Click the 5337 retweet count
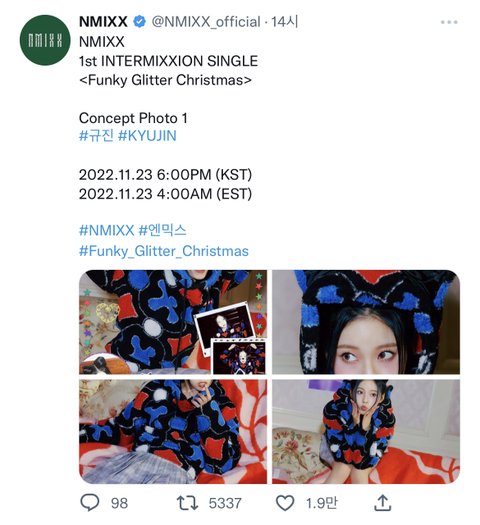This screenshot has height=525, width=480. click(225, 503)
